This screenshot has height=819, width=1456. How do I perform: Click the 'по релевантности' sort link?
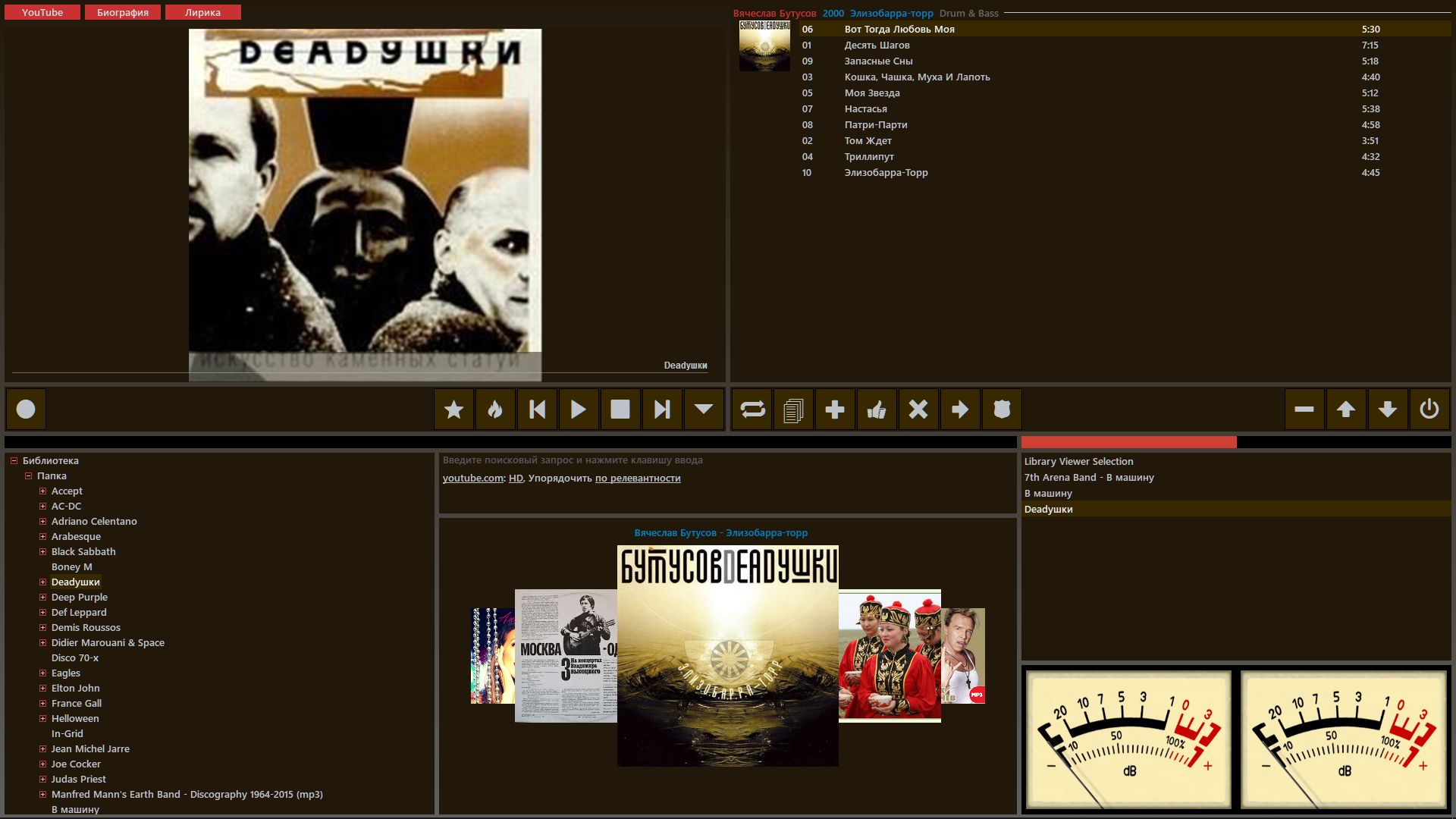pyautogui.click(x=637, y=479)
